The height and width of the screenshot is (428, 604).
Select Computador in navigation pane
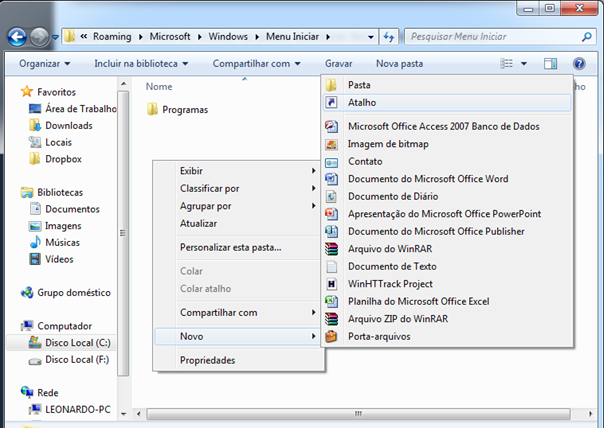56,326
